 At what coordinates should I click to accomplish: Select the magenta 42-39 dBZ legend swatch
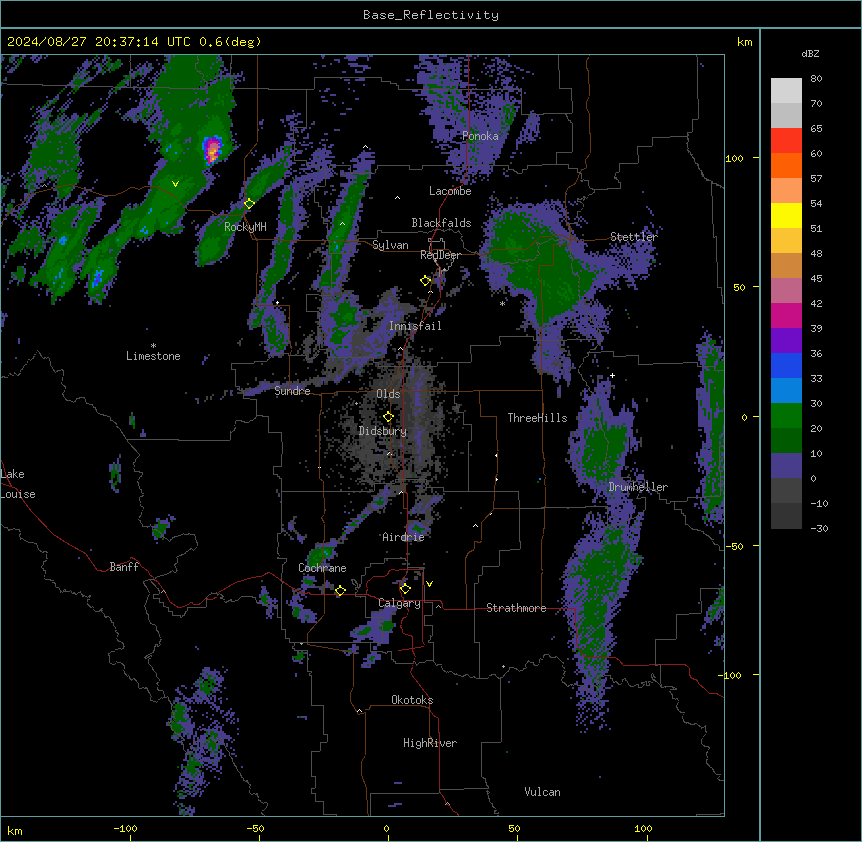[x=786, y=315]
